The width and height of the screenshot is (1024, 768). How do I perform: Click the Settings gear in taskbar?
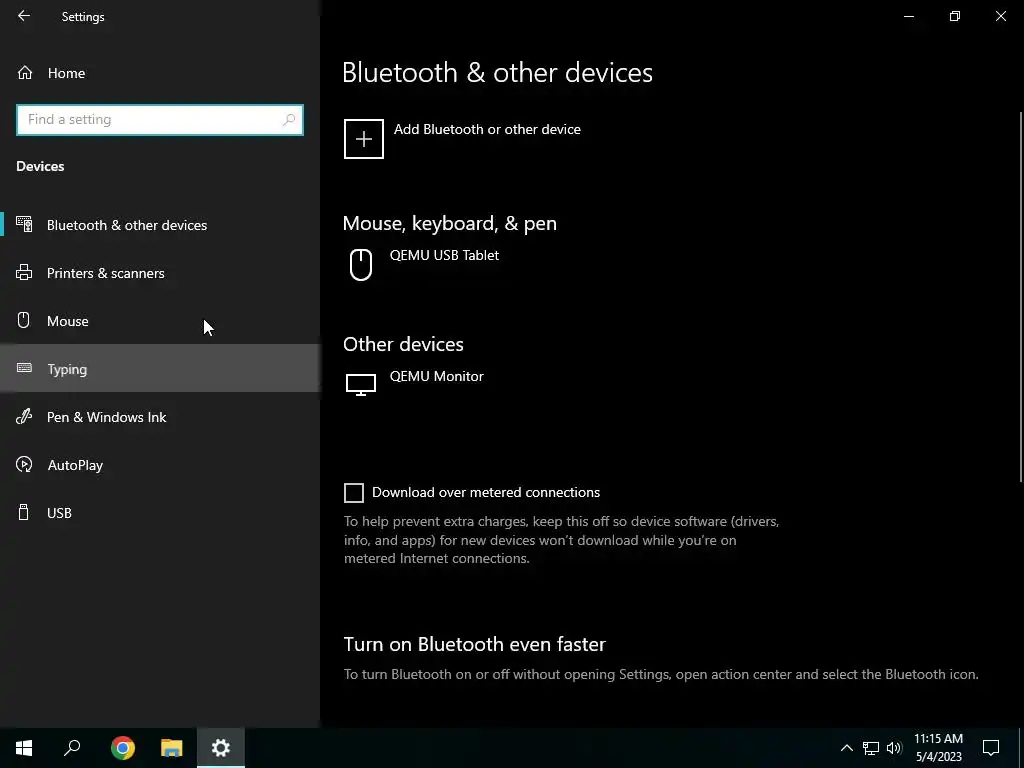pyautogui.click(x=221, y=748)
